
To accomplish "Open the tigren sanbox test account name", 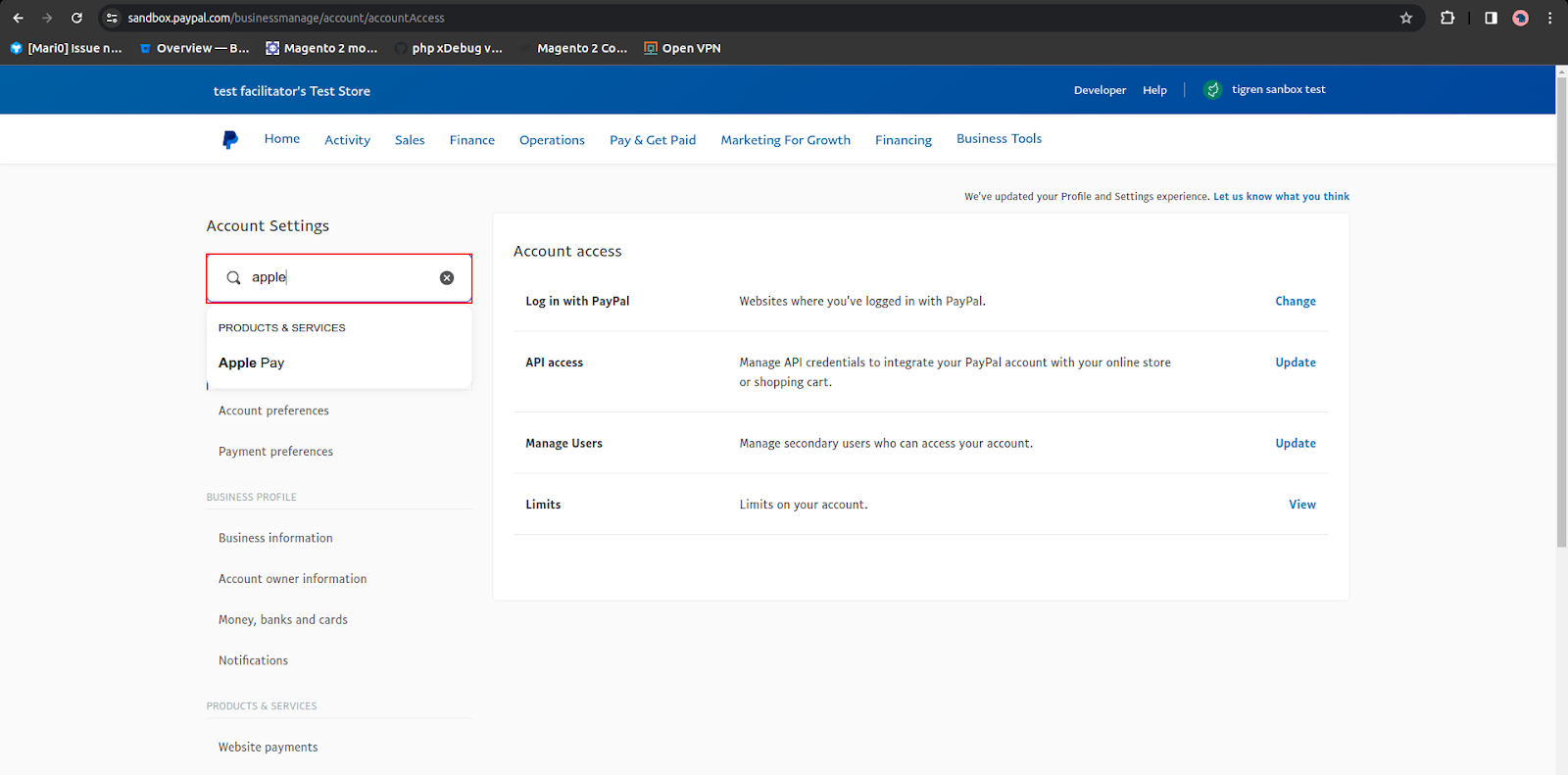I will pos(1278,89).
